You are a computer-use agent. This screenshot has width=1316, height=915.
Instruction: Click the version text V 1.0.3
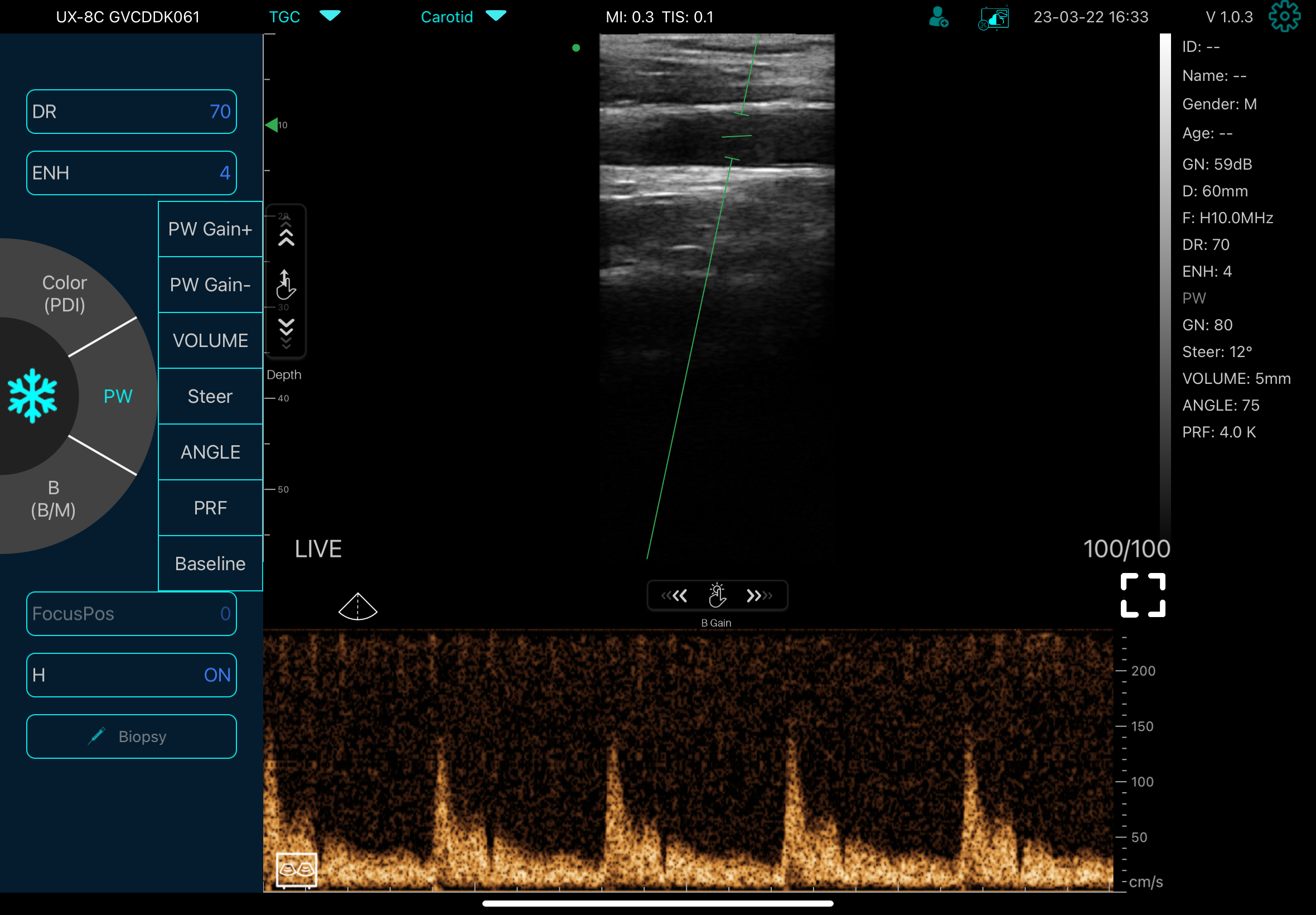coord(1229,17)
